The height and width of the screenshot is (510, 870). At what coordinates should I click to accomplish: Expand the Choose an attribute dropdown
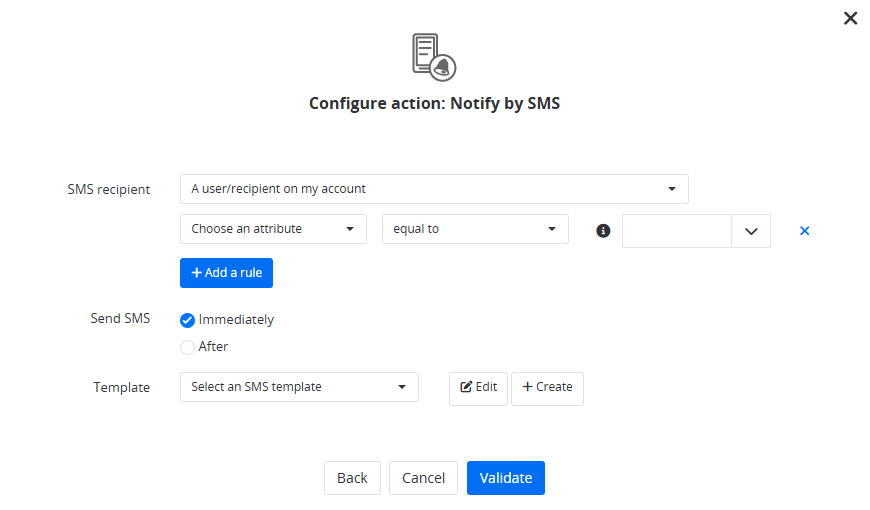[273, 229]
